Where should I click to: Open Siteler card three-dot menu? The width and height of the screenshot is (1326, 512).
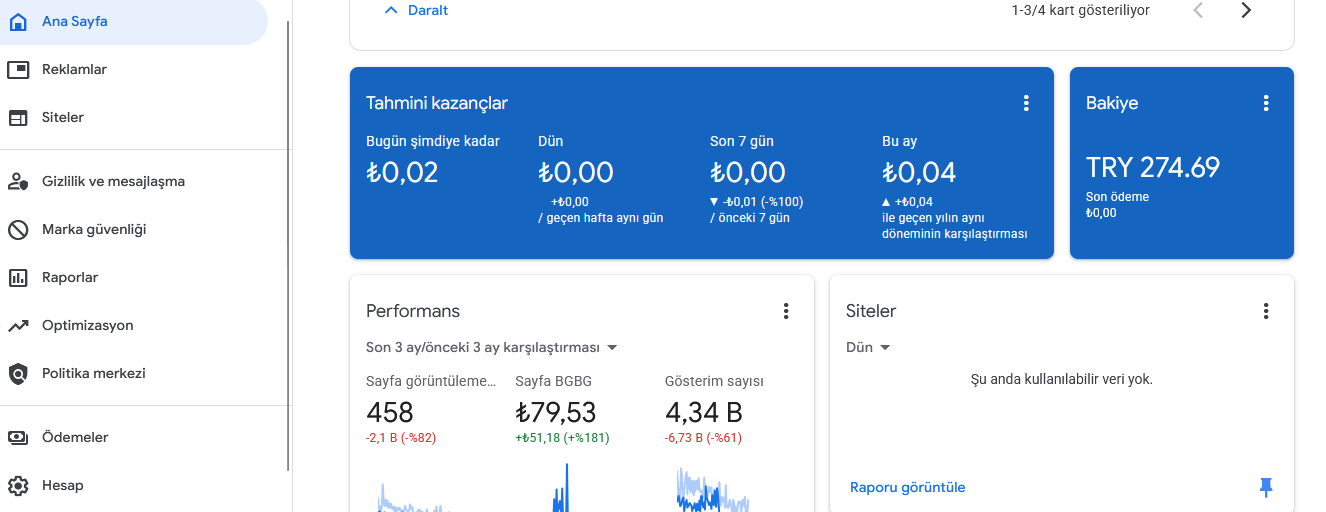[x=1266, y=311]
